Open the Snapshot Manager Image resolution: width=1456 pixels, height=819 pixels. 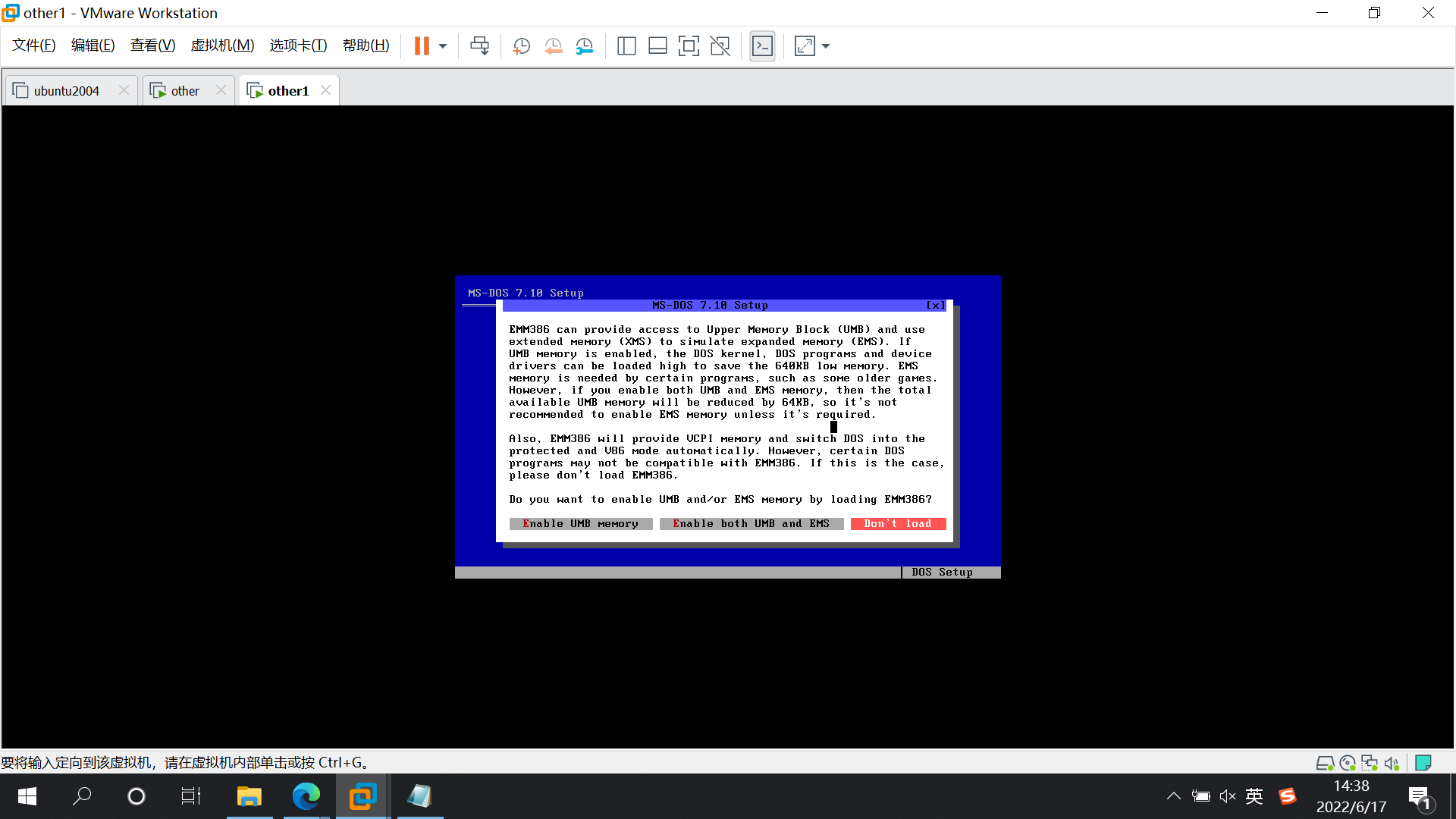pyautogui.click(x=584, y=45)
